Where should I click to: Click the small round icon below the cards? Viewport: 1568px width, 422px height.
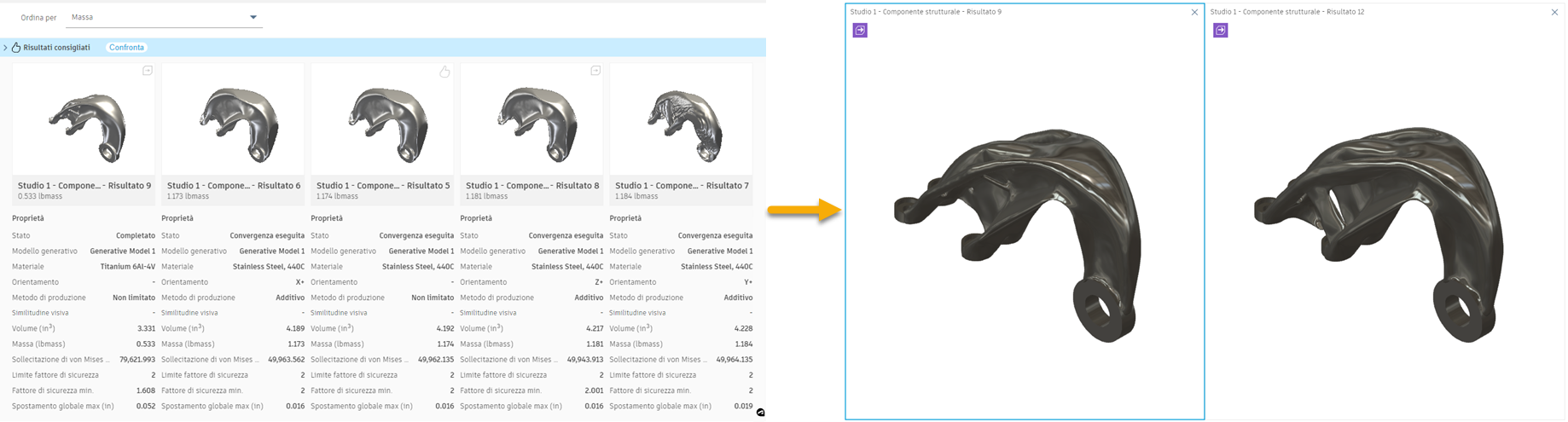point(760,413)
